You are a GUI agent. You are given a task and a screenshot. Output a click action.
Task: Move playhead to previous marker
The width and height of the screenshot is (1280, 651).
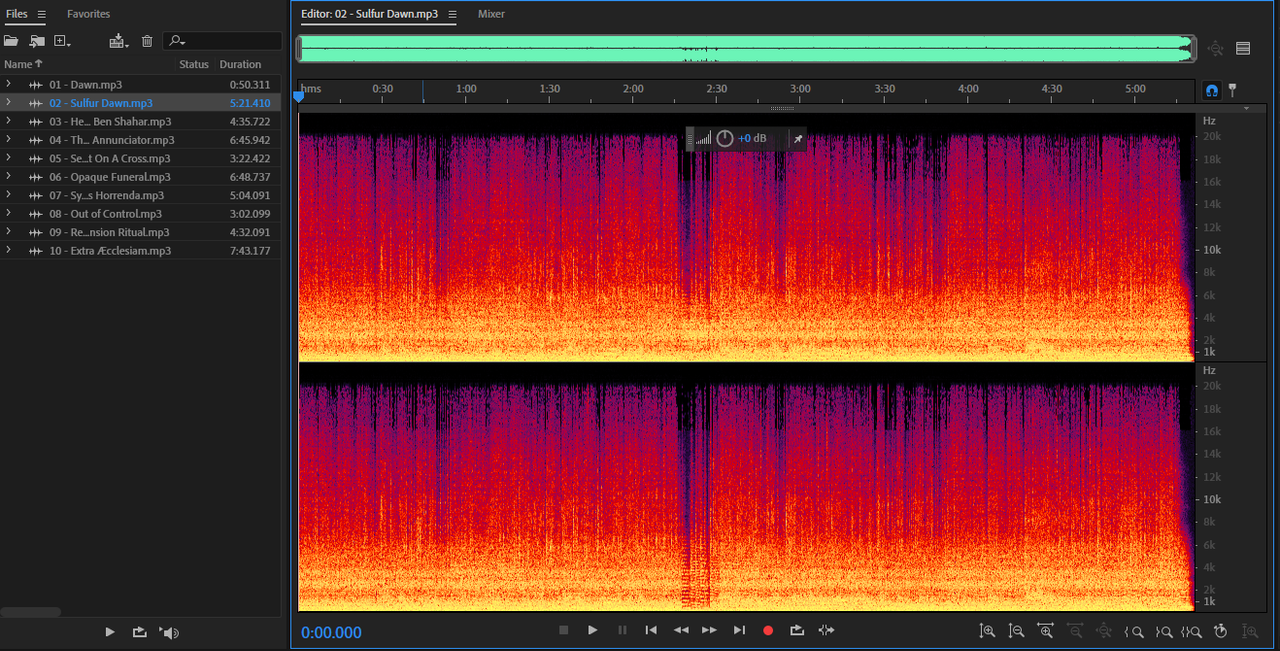651,630
